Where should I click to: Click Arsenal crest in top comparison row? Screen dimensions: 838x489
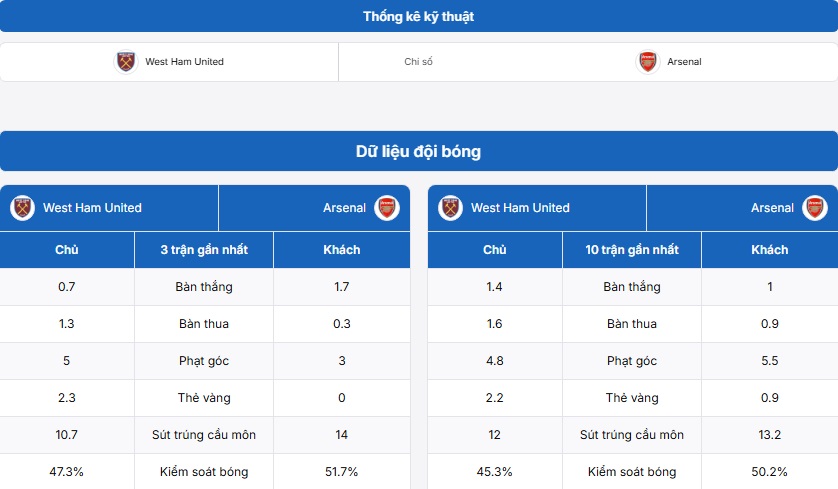pos(648,62)
